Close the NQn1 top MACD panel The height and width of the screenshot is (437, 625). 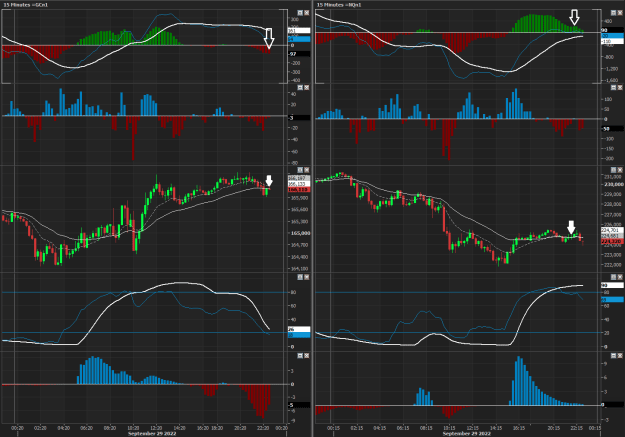[620, 13]
